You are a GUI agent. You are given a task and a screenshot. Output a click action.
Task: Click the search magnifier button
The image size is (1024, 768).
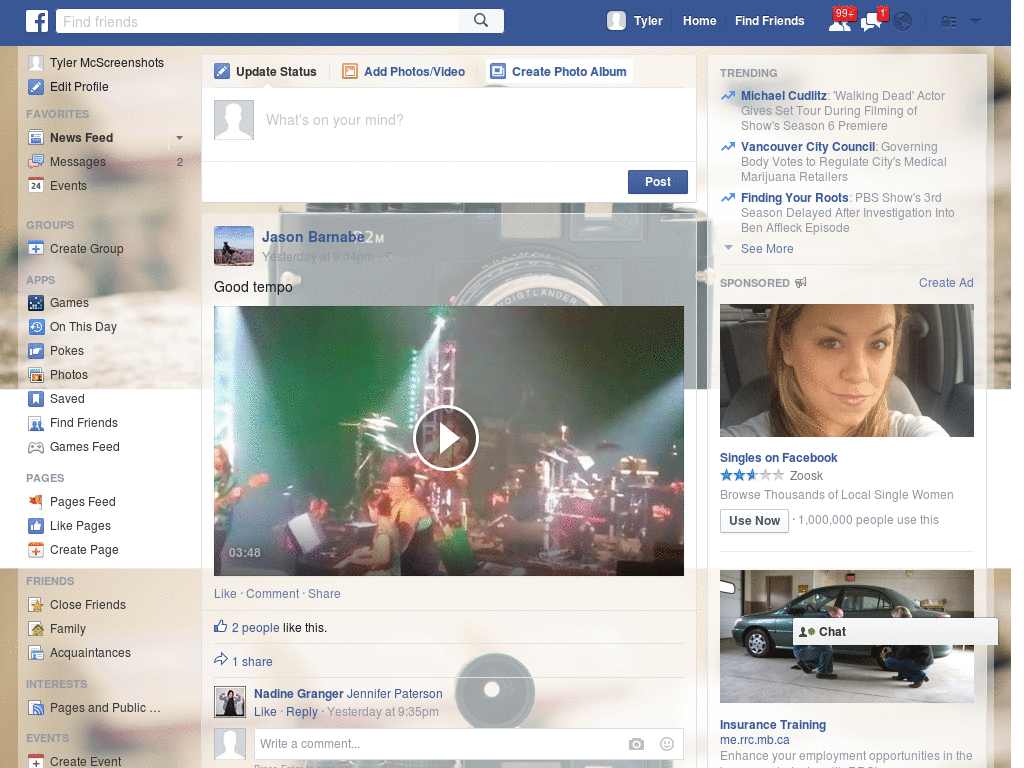(x=481, y=21)
